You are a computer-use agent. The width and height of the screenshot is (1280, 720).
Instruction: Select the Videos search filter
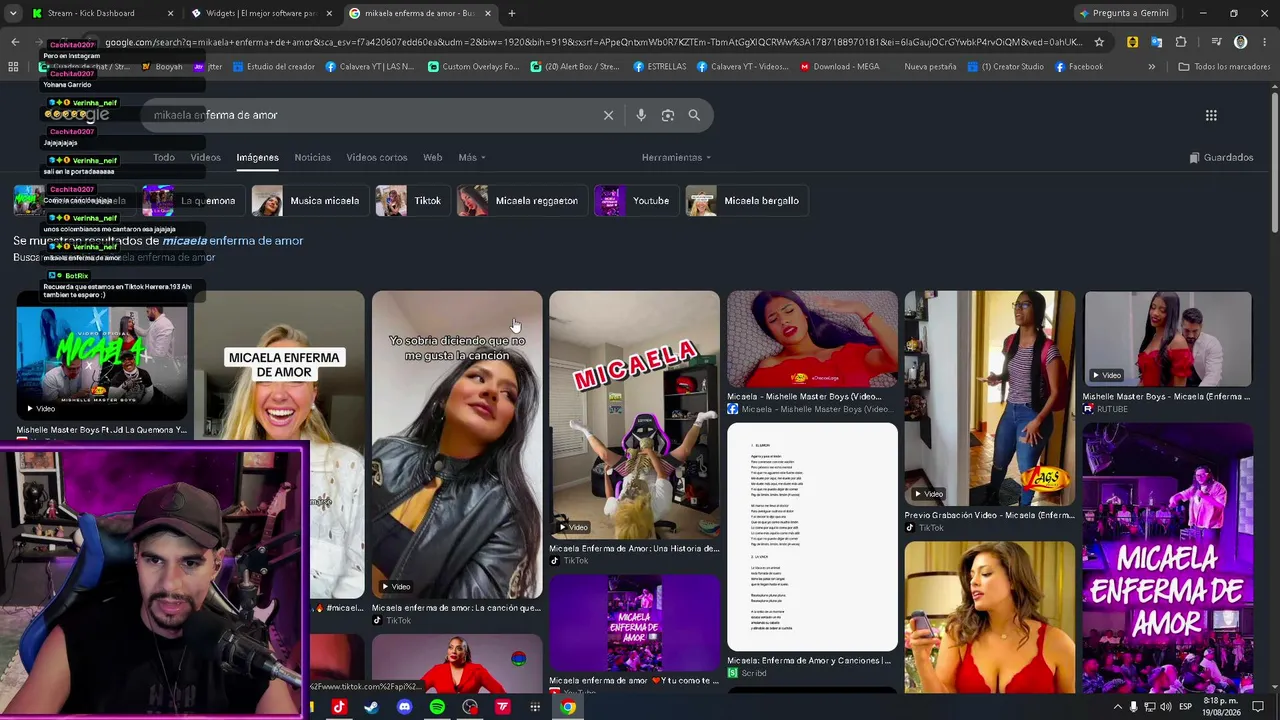(x=205, y=157)
